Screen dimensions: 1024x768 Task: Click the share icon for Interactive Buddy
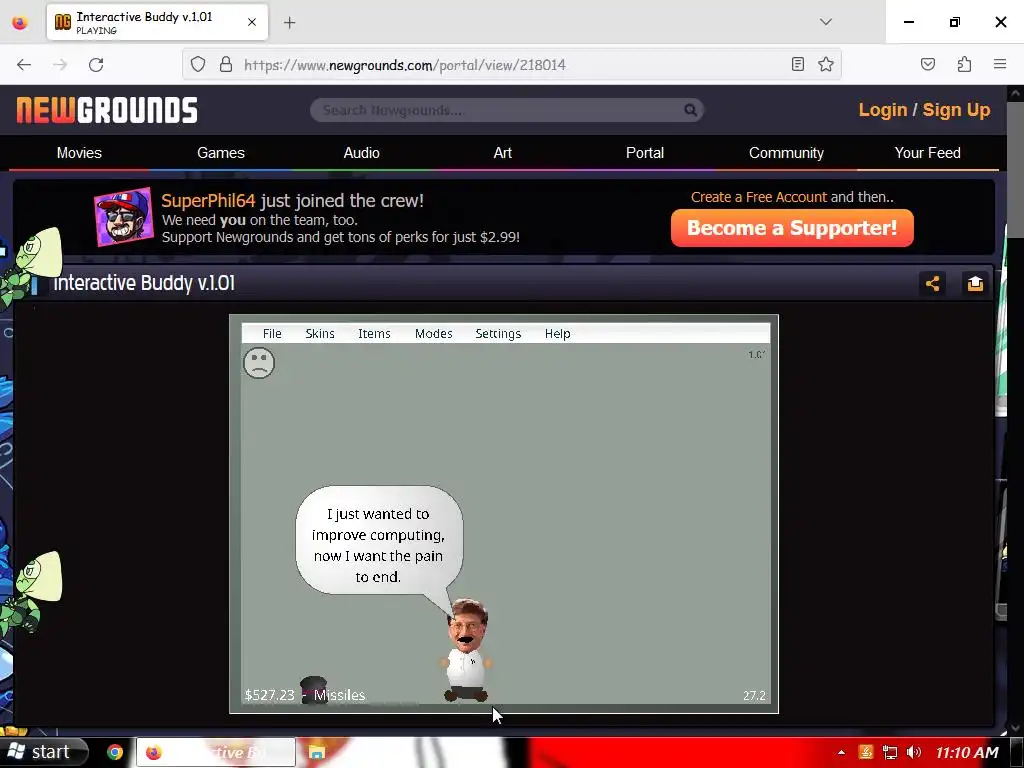932,283
